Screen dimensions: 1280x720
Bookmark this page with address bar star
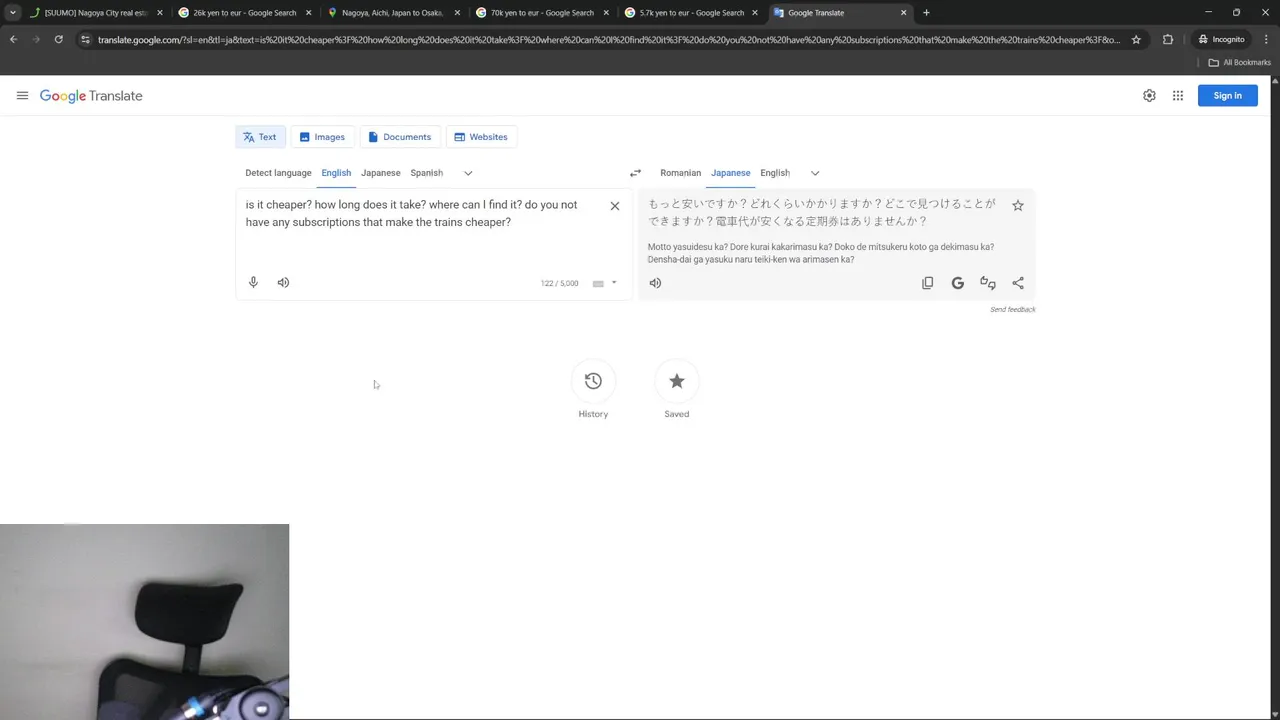click(x=1136, y=40)
